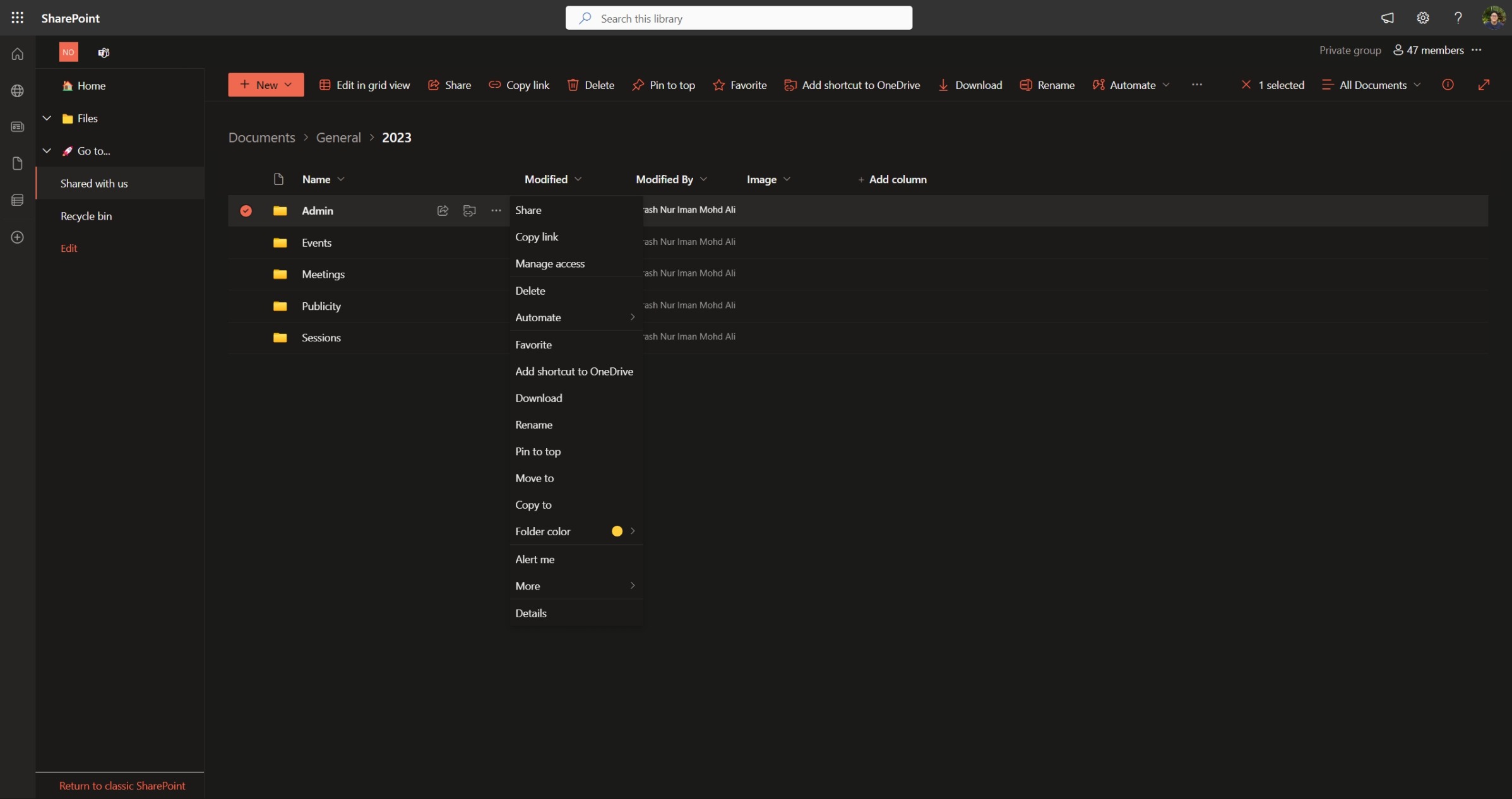Viewport: 1512px width, 799px height.
Task: Click General in the breadcrumb
Action: [338, 138]
